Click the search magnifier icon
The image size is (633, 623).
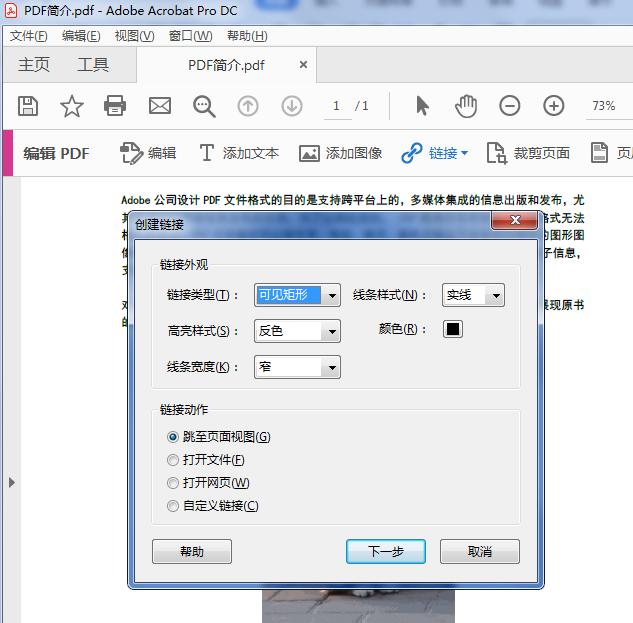(x=204, y=107)
